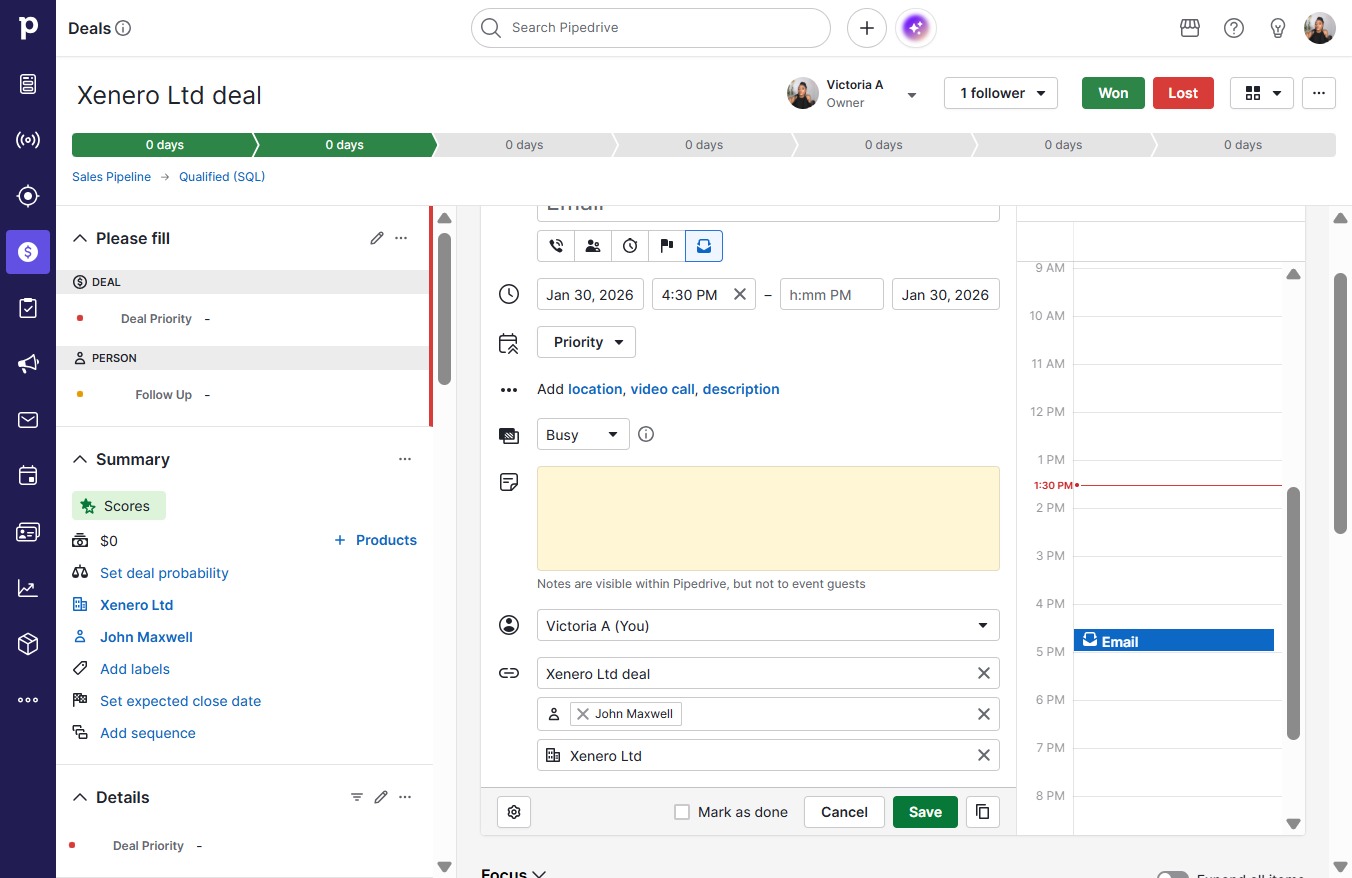Open the 1 follower dropdown

1001,93
